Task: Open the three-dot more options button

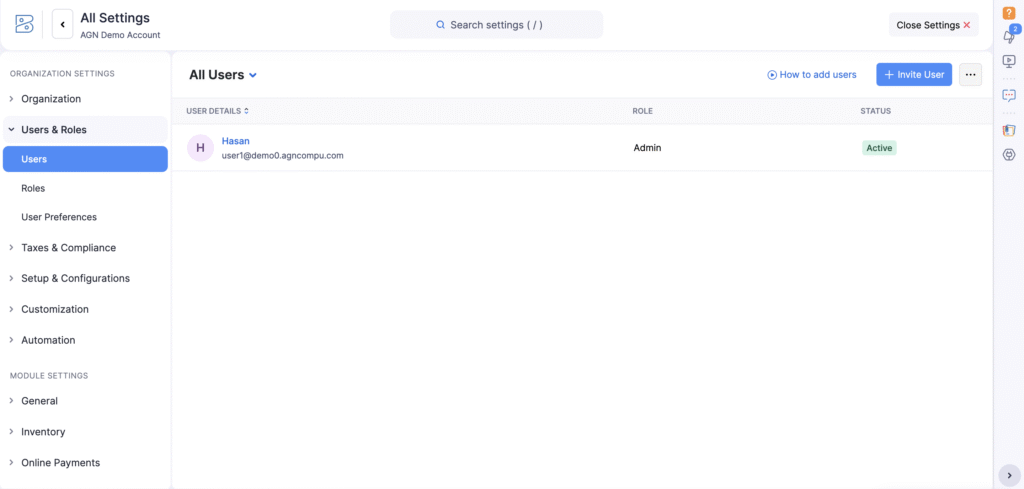Action: tap(970, 74)
